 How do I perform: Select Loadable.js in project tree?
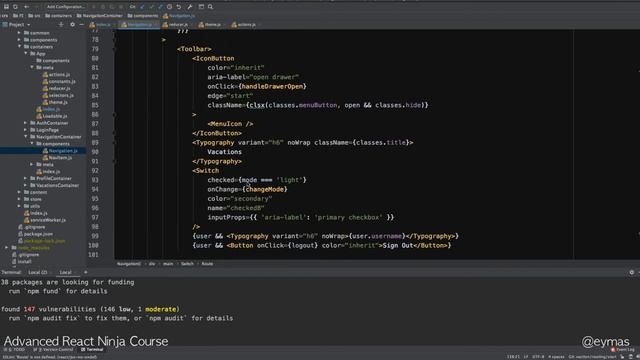(x=52, y=116)
